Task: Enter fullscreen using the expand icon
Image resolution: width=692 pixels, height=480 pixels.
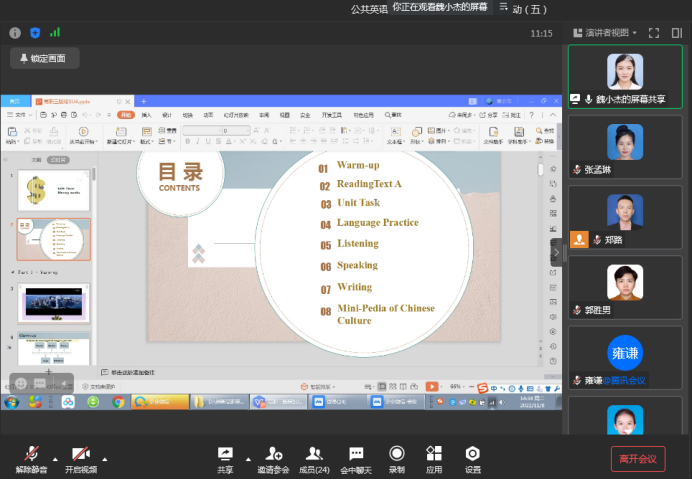Action: point(653,33)
